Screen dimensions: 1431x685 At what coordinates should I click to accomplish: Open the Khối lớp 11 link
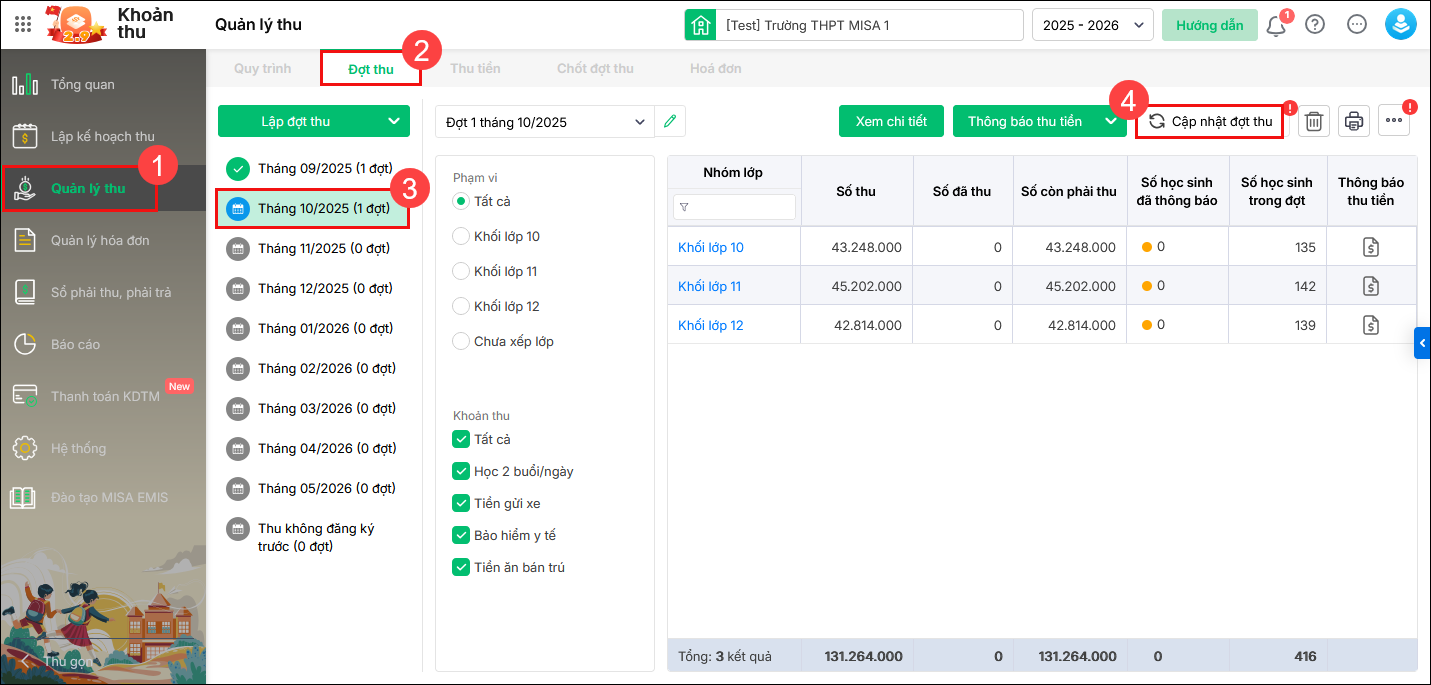pyautogui.click(x=710, y=286)
